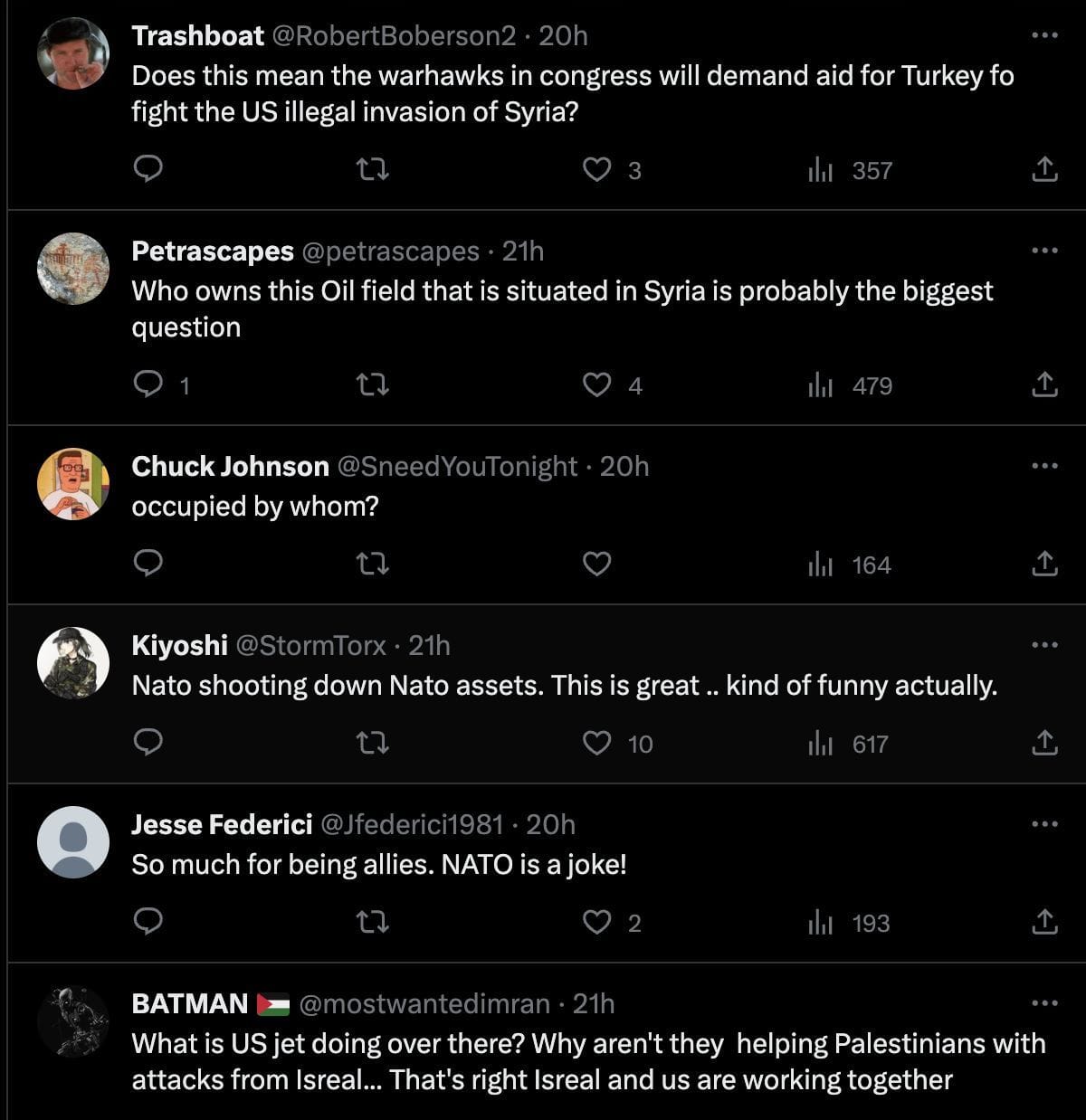Image resolution: width=1086 pixels, height=1120 pixels.
Task: Share Trashboat's tweet using the upload icon
Action: [x=1047, y=169]
